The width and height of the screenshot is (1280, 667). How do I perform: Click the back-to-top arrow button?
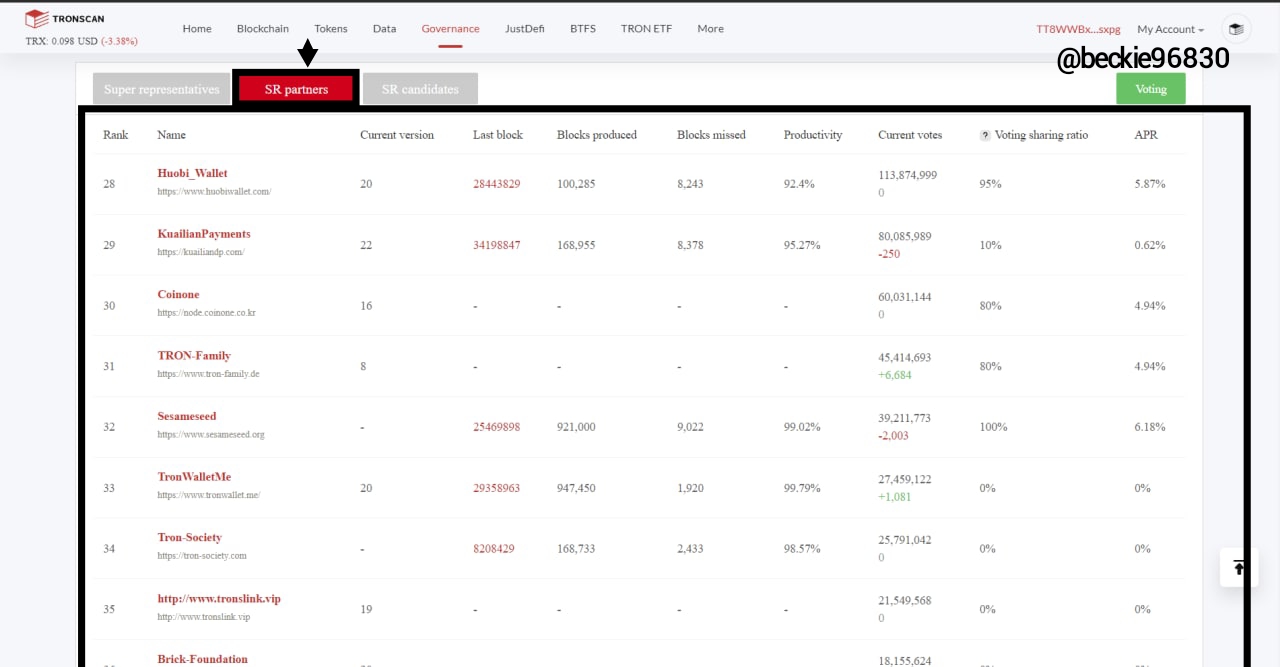coord(1239,568)
